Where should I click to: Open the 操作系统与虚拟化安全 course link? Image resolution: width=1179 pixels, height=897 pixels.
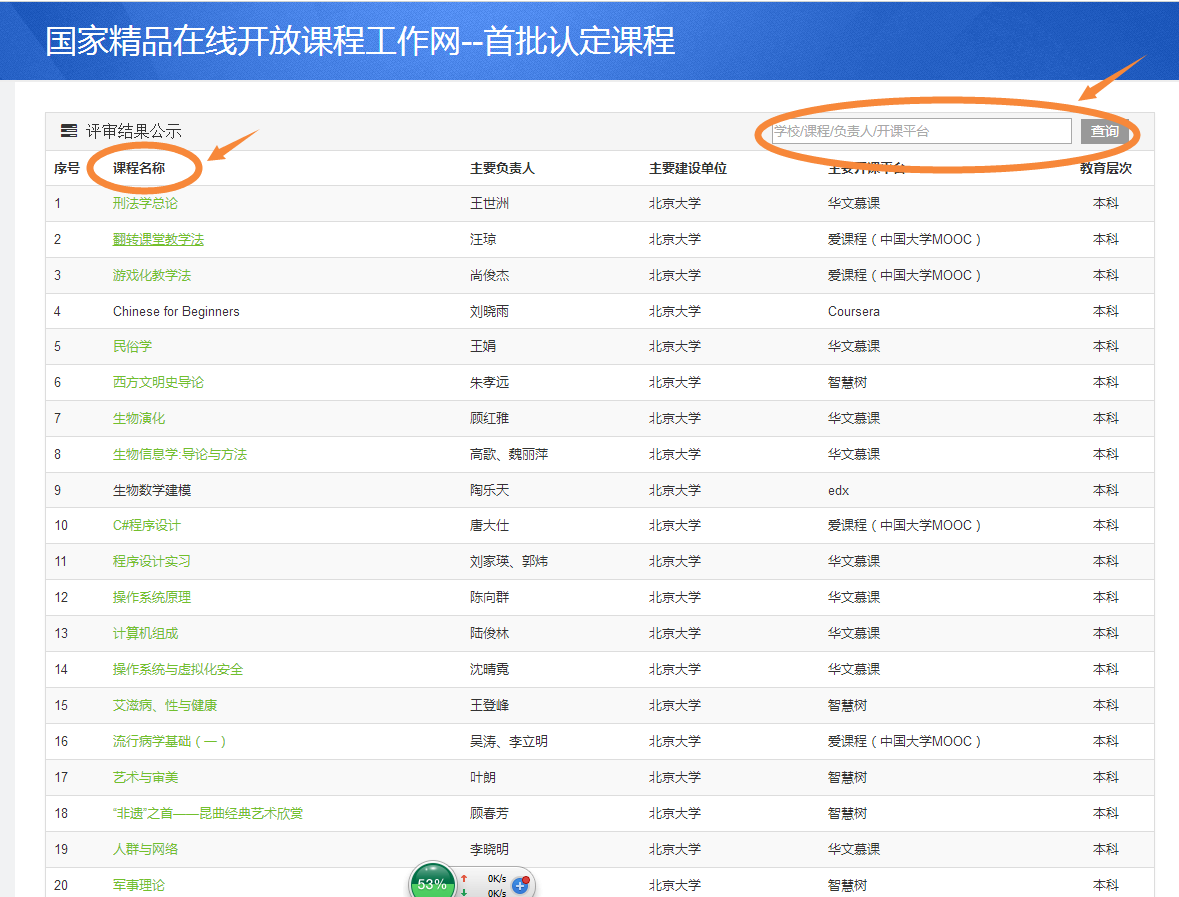tap(177, 669)
